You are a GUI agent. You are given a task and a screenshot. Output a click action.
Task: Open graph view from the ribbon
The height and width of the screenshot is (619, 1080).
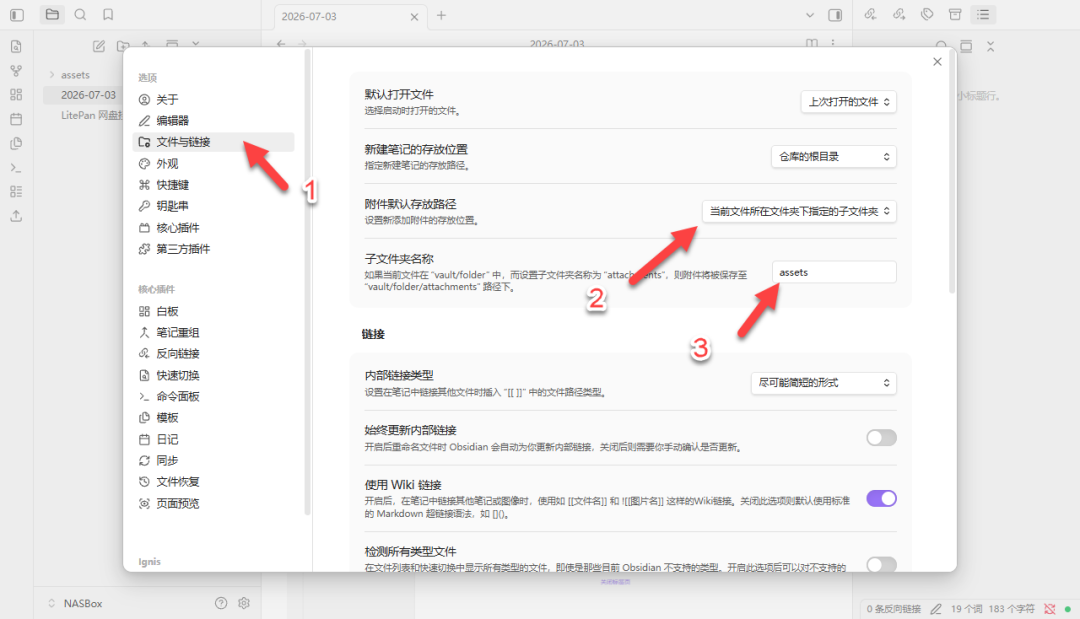pos(17,71)
